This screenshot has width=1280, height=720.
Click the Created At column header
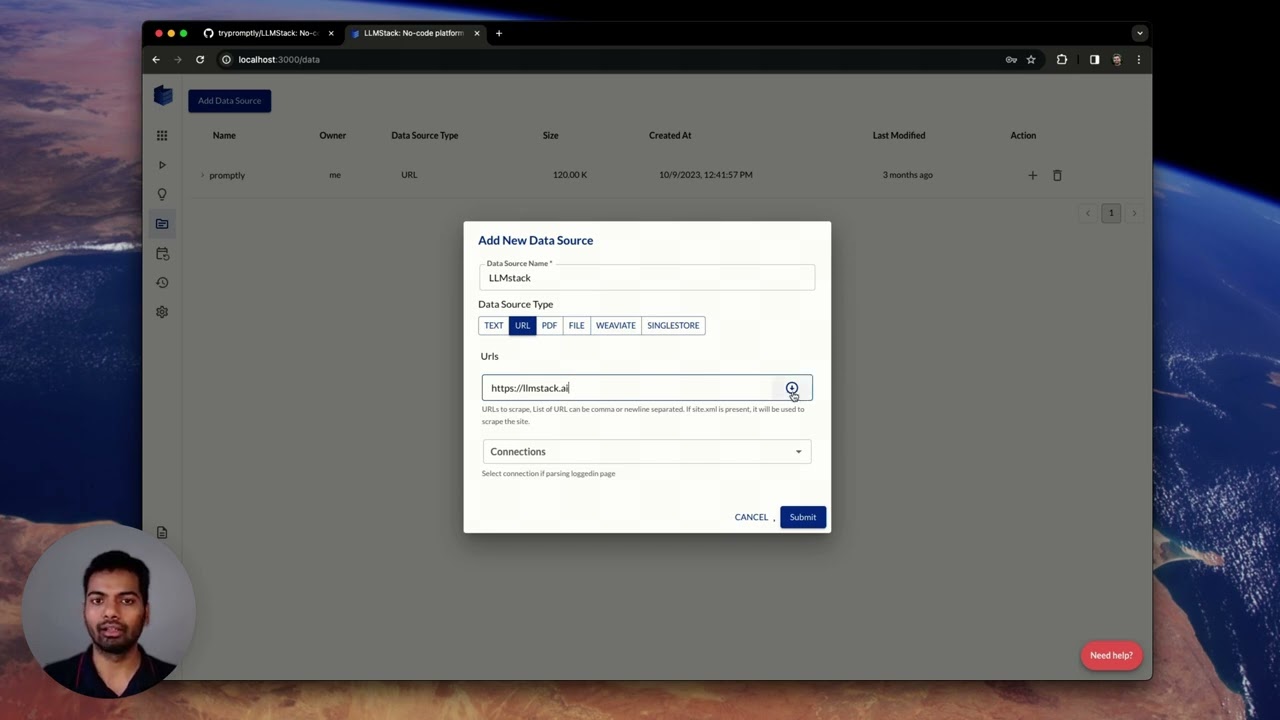click(670, 135)
